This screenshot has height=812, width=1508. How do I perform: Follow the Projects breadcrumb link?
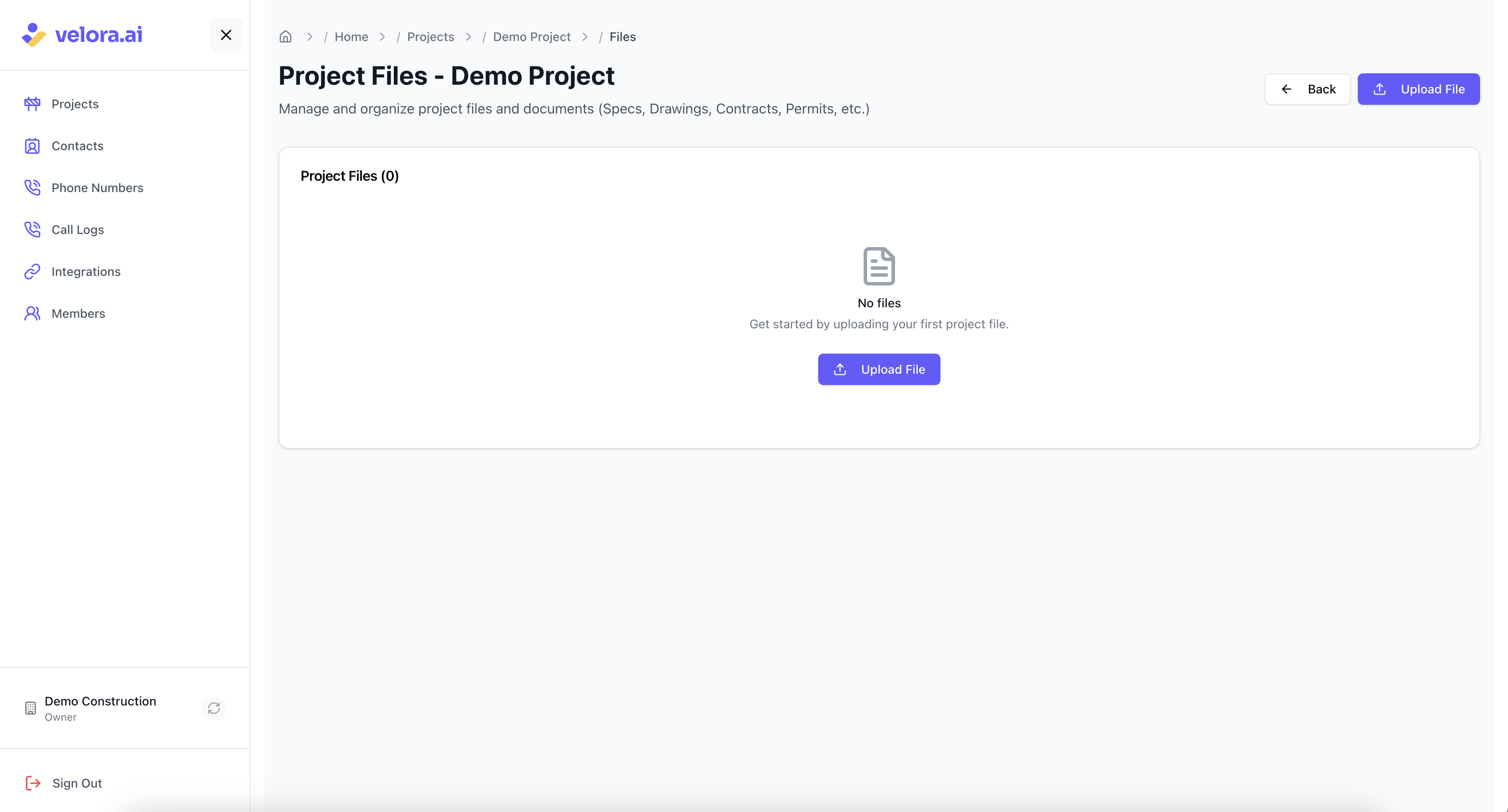tap(430, 37)
